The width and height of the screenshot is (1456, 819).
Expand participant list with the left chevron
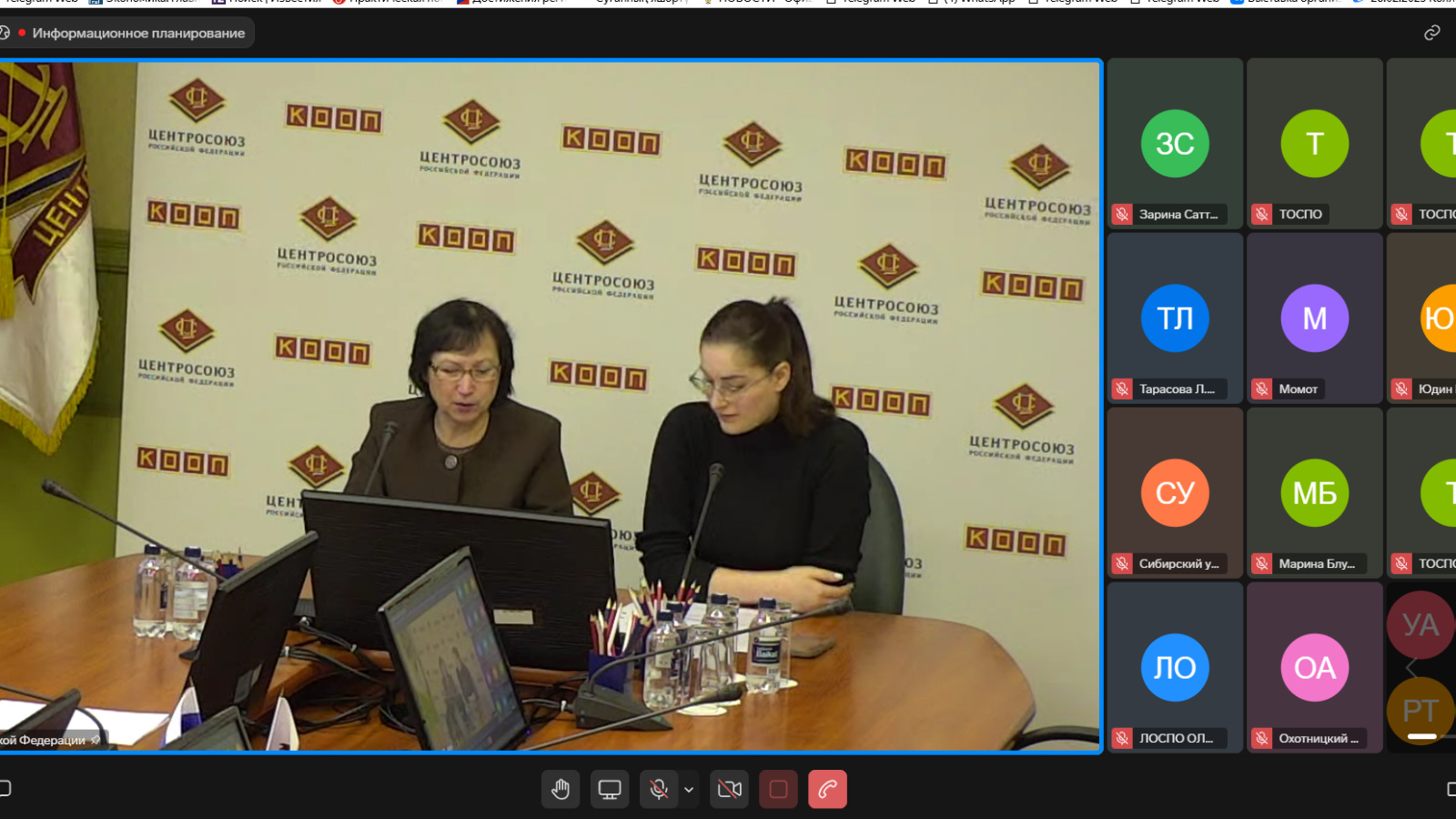[x=1411, y=669]
